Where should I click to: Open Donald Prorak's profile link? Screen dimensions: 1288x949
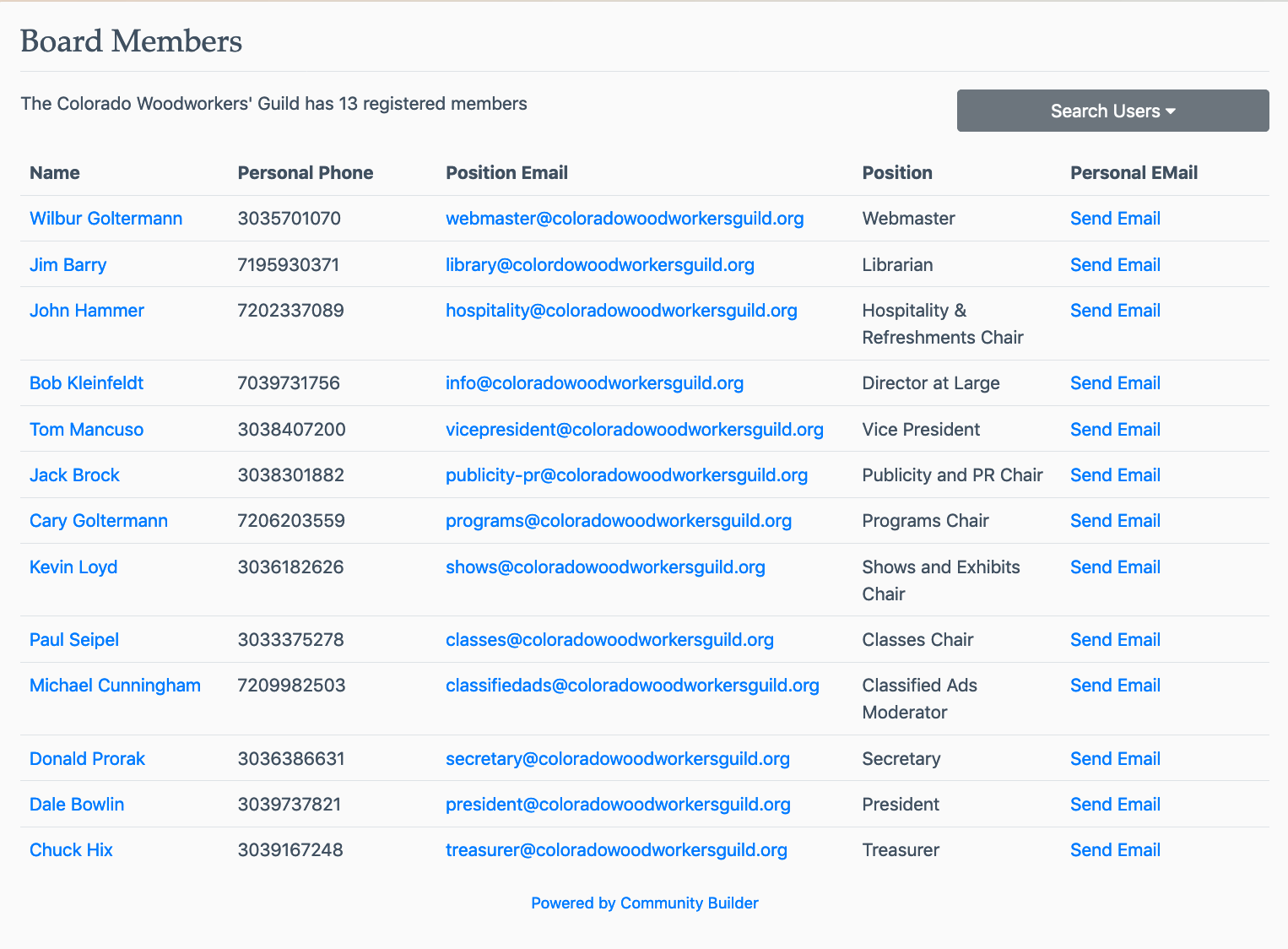coord(87,759)
